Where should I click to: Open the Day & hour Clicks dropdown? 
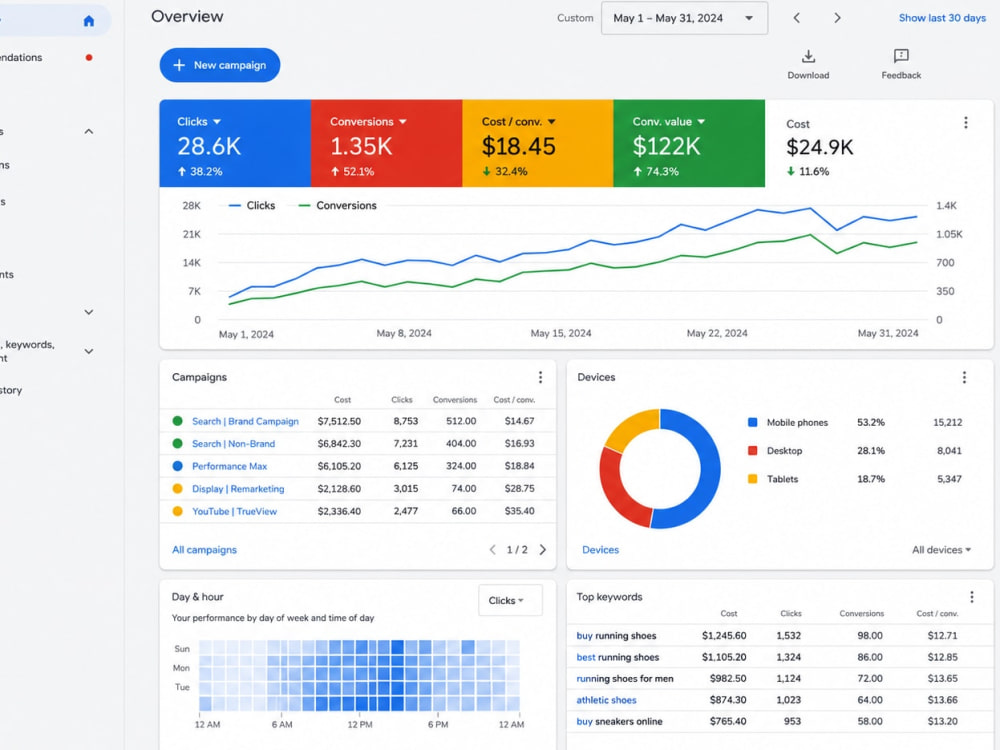(x=510, y=600)
